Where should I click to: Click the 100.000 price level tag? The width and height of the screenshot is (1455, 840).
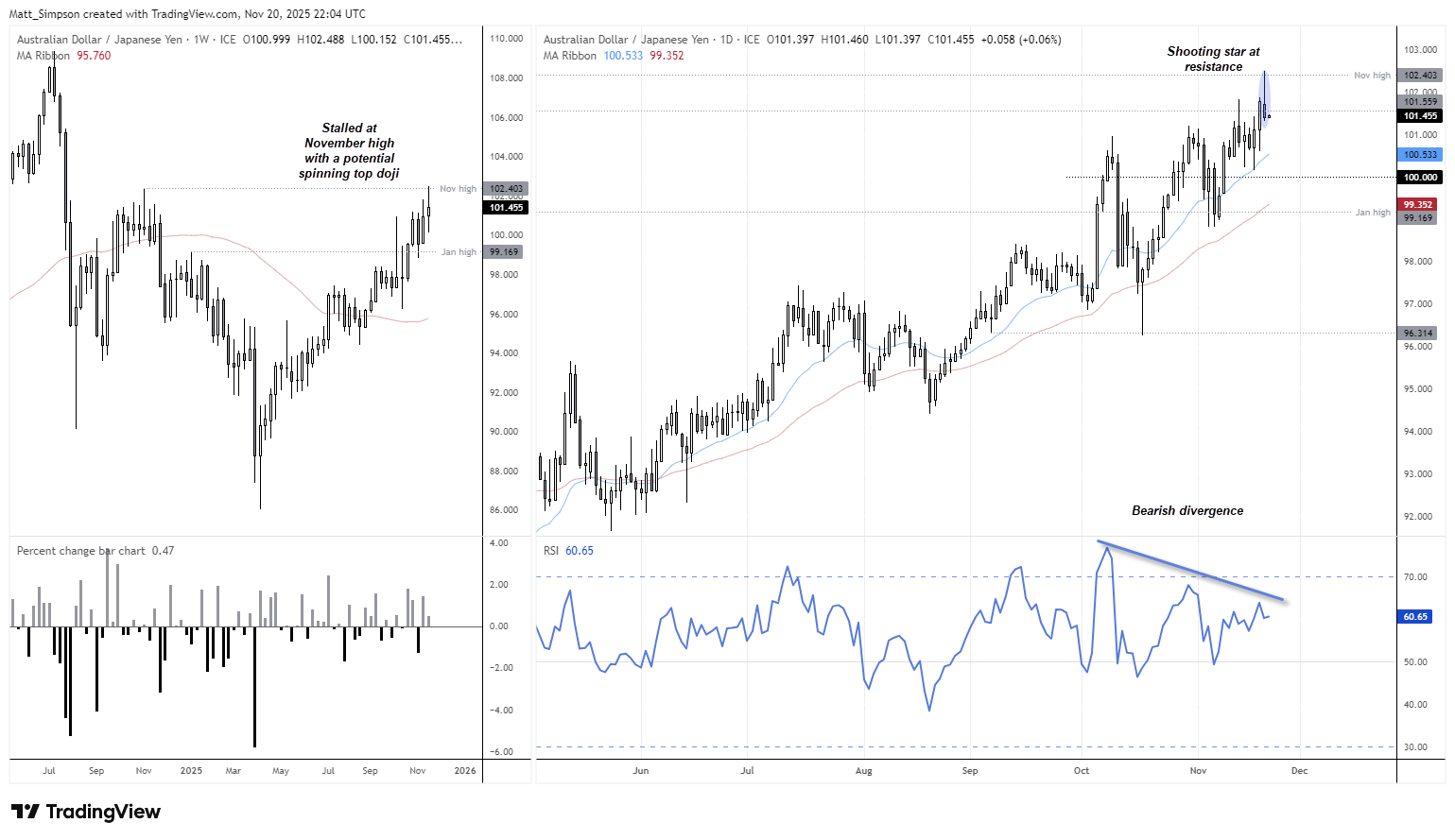(1420, 177)
